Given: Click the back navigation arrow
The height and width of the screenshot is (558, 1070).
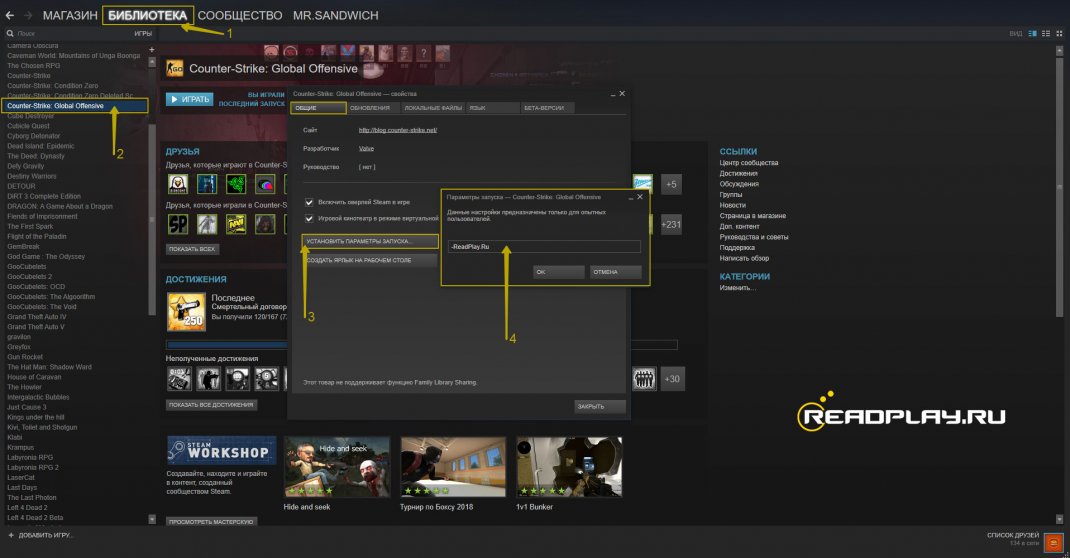Looking at the screenshot, I should [10, 15].
